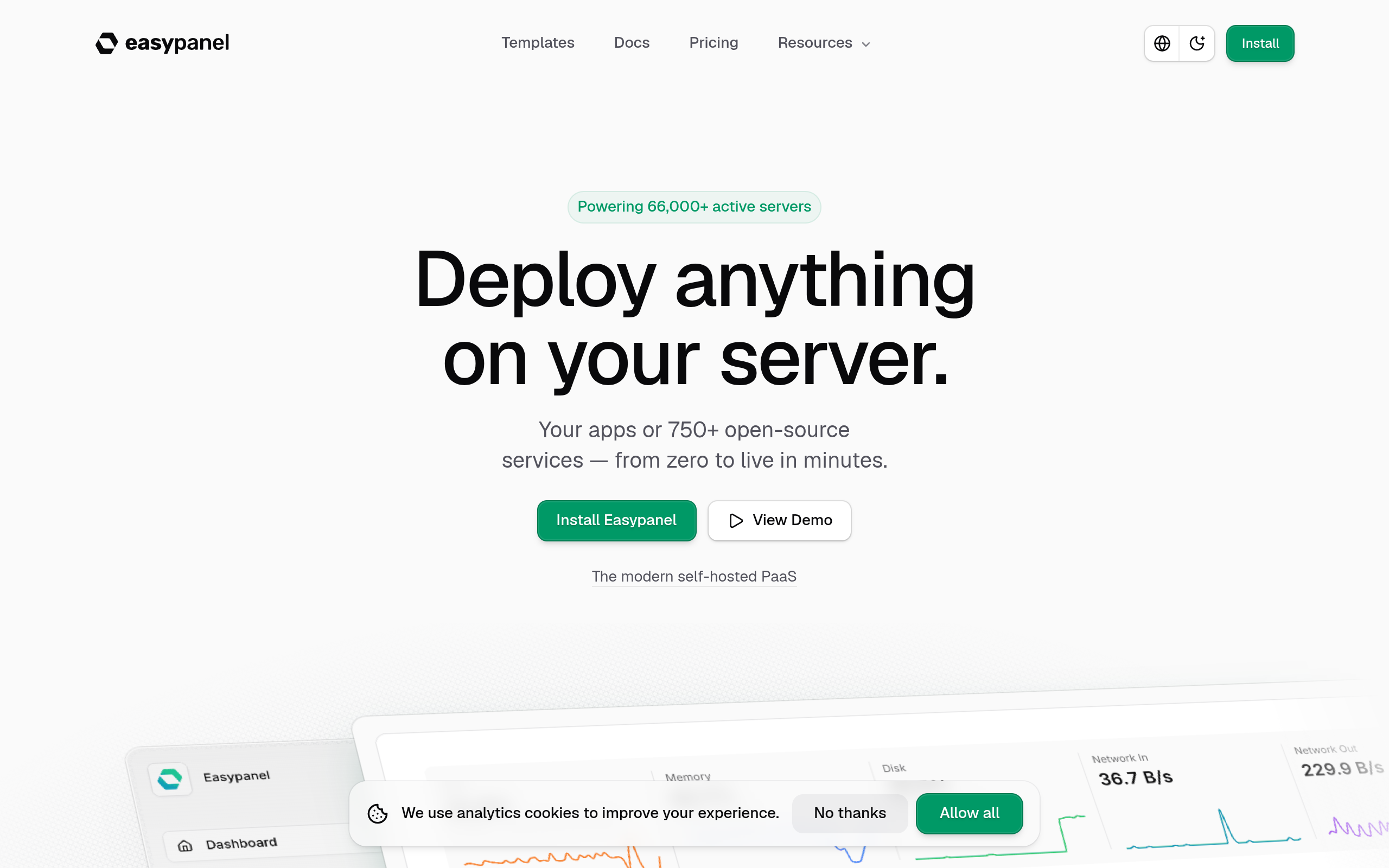Click the Install Easypanel button
The width and height of the screenshot is (1389, 868).
(x=616, y=520)
